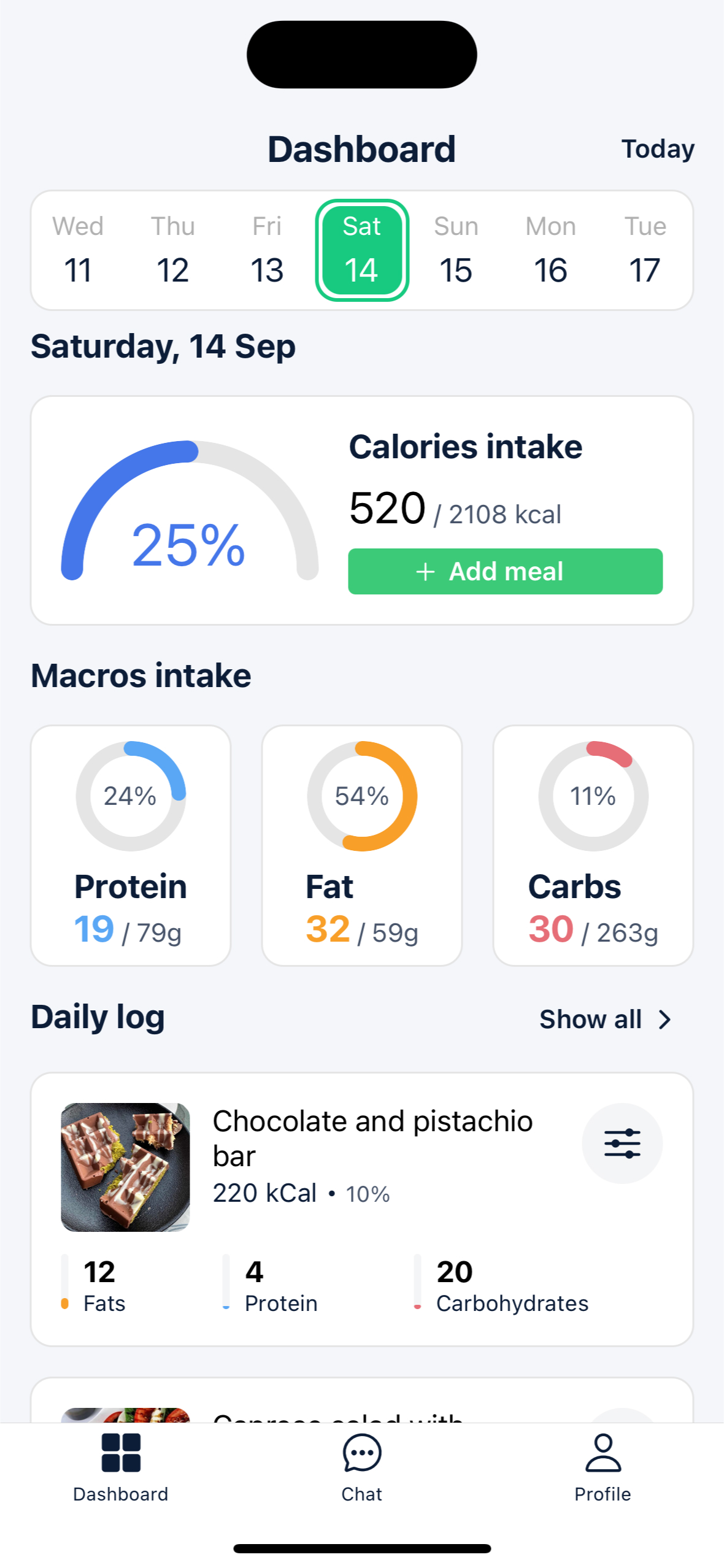Image resolution: width=724 pixels, height=1568 pixels.
Task: Click the Show all chevron arrow
Action: pyautogui.click(x=664, y=1020)
